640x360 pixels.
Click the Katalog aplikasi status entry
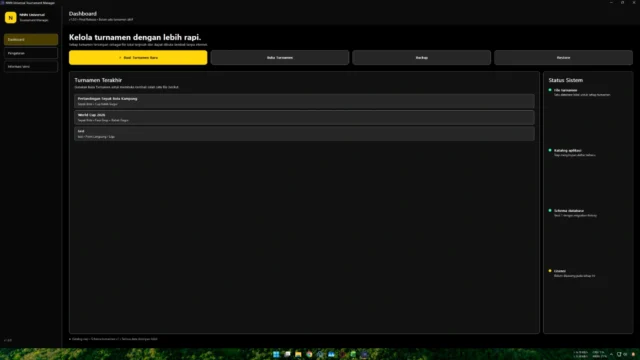[x=572, y=153]
